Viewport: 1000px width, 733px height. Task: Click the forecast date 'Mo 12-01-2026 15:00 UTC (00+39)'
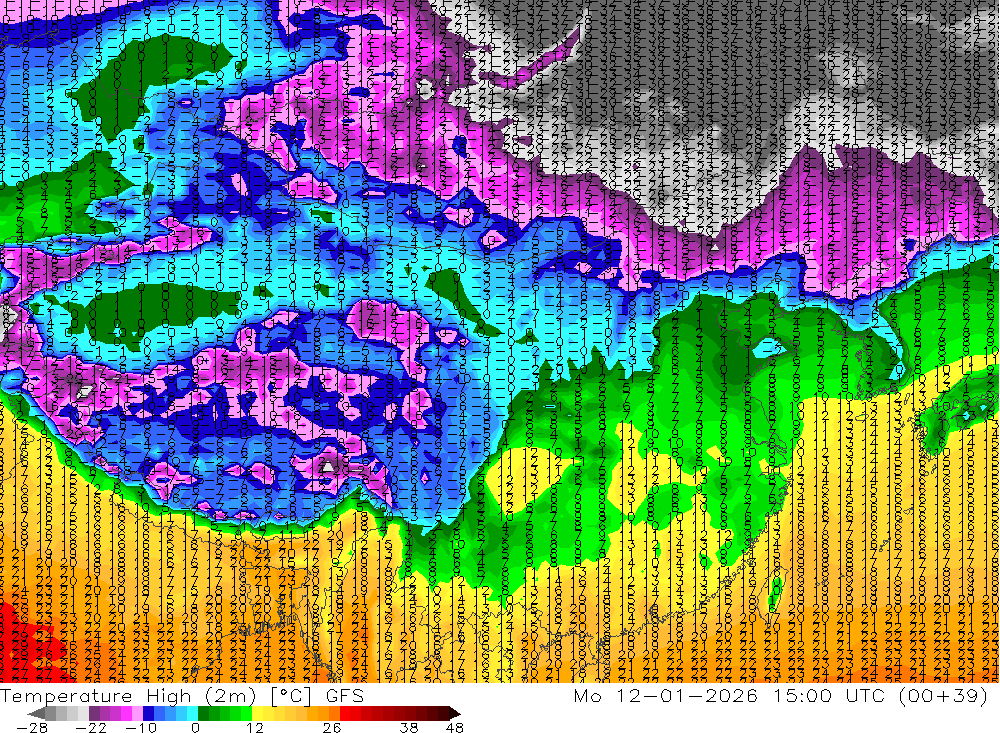(x=781, y=695)
